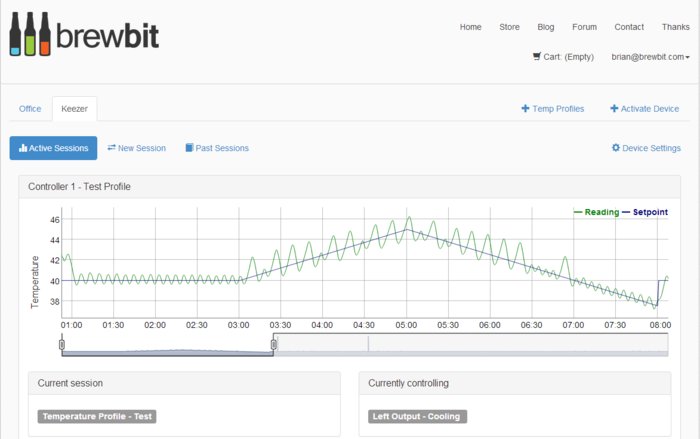700x439 pixels.
Task: Open the shopping cart icon
Action: pyautogui.click(x=537, y=56)
